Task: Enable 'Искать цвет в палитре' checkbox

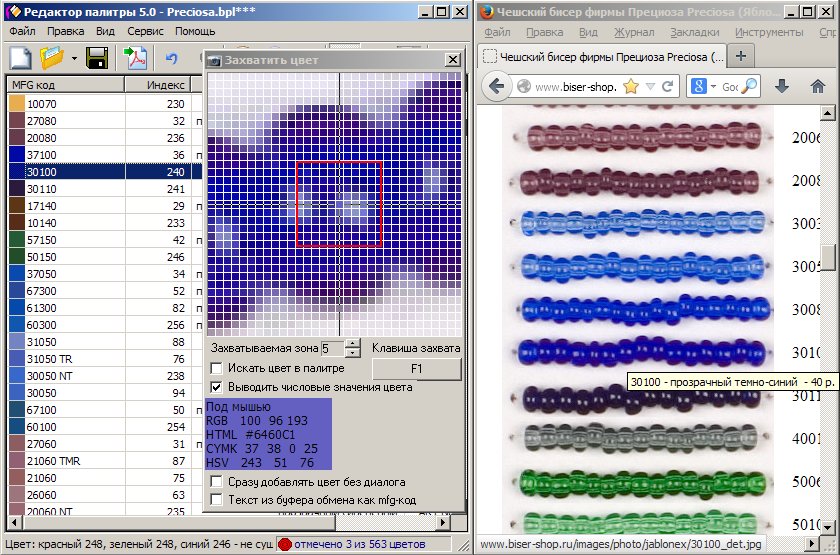Action: point(217,368)
